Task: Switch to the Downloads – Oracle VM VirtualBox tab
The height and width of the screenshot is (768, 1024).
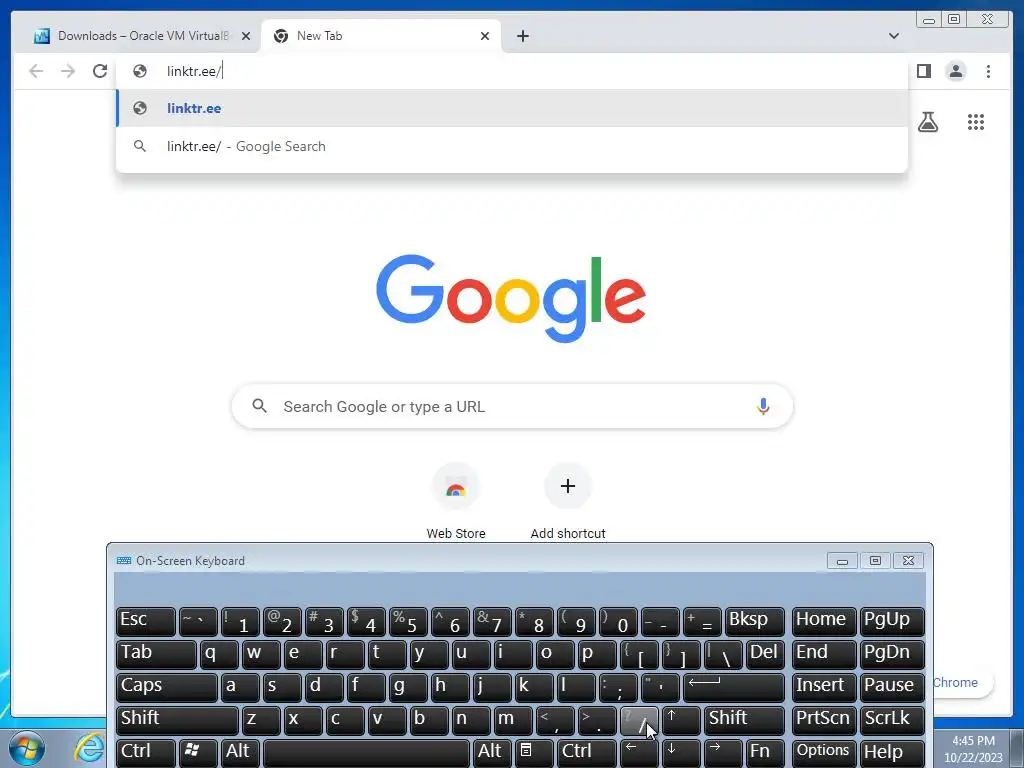Action: tap(142, 36)
